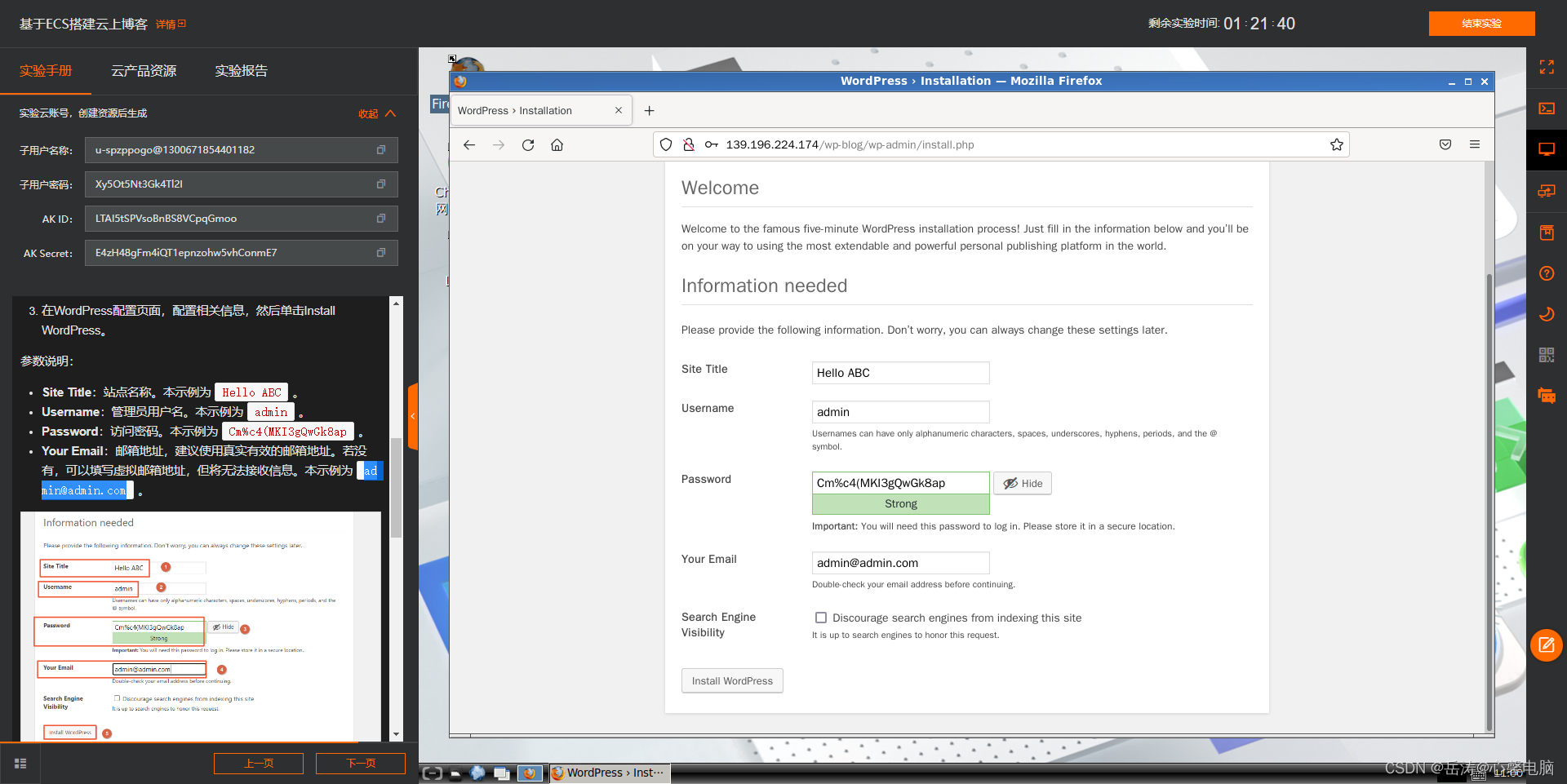Switch to the 云产品资源 tab
The height and width of the screenshot is (784, 1567).
tap(144, 71)
